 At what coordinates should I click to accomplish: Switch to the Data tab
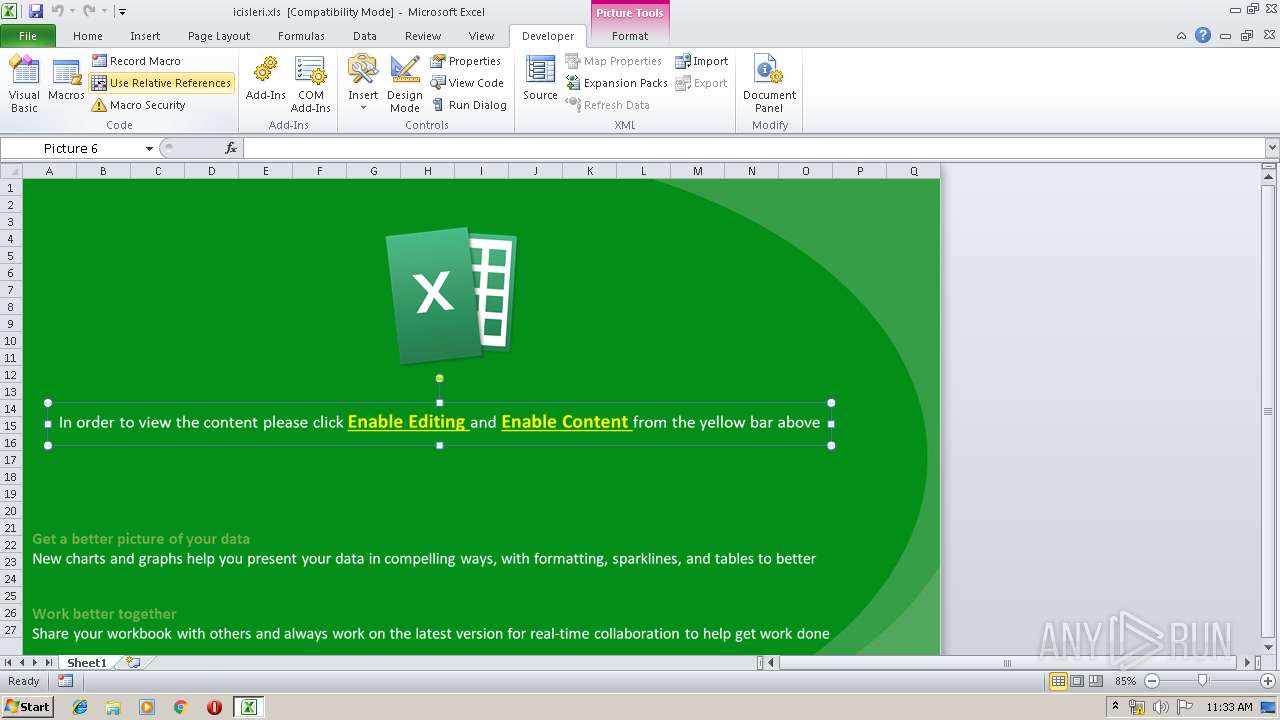click(365, 36)
